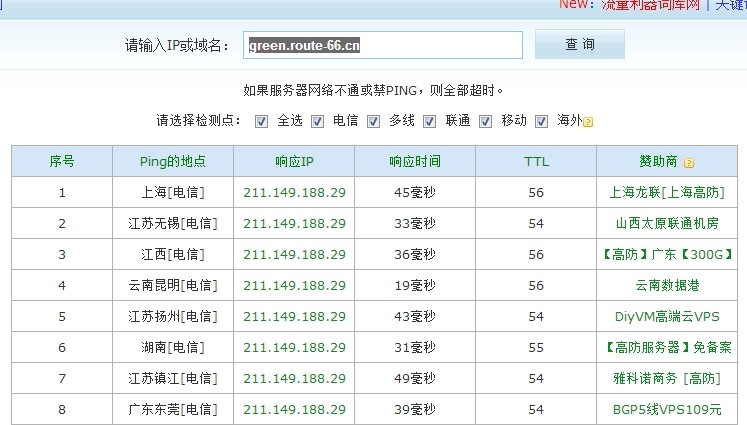Click the 雅科诺商务 [高防] link
747x425 pixels.
pos(666,378)
